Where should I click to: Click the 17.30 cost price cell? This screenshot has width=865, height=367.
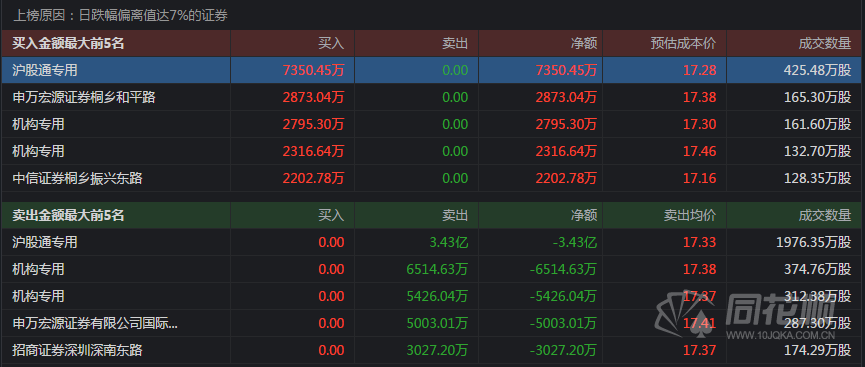(700, 124)
